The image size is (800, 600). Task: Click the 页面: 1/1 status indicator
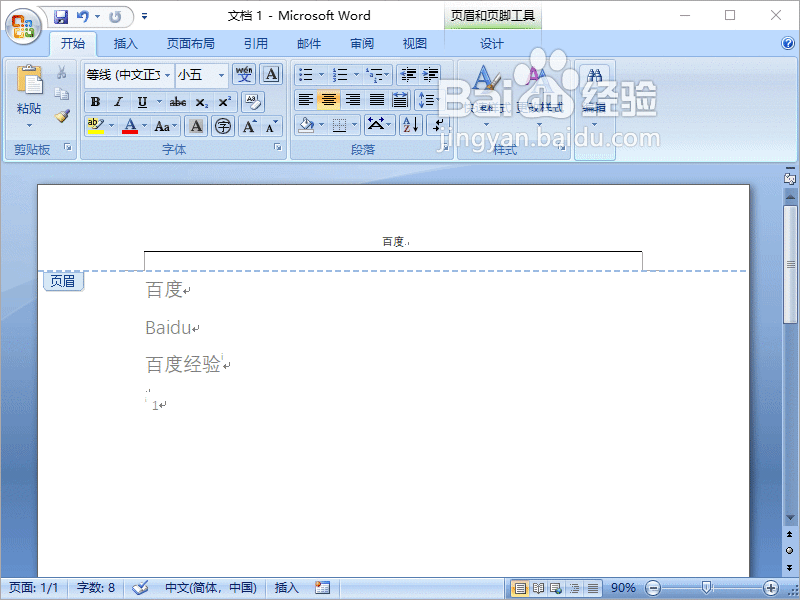pos(34,588)
